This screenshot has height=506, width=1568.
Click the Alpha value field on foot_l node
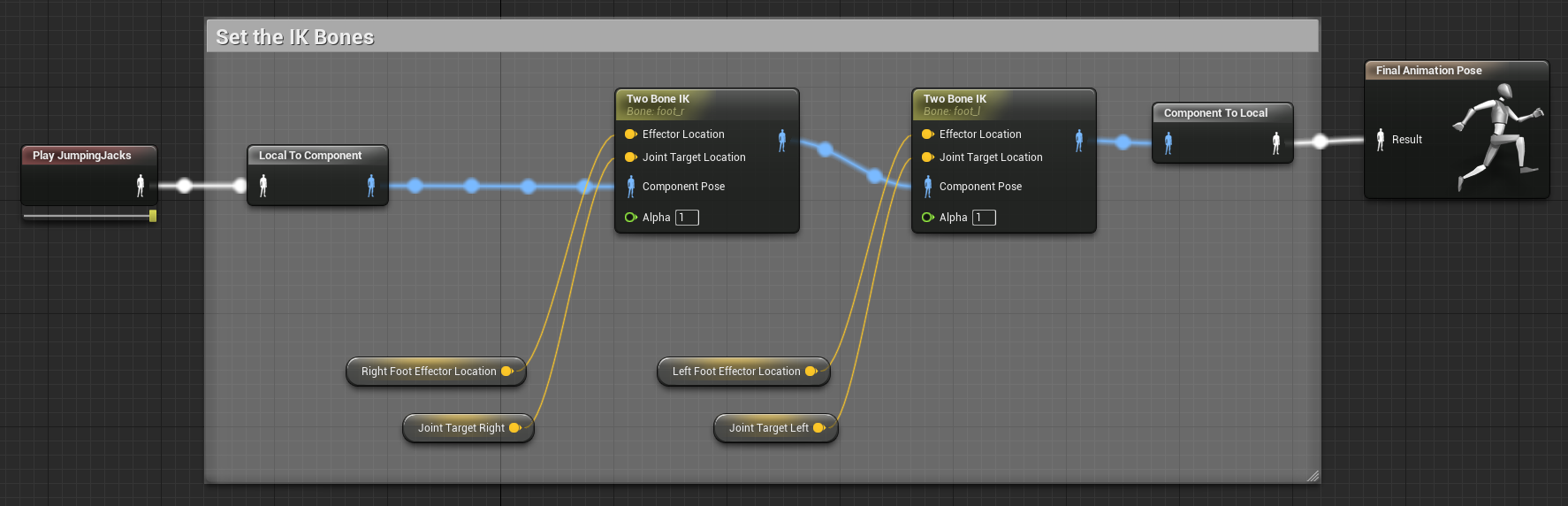[984, 218]
